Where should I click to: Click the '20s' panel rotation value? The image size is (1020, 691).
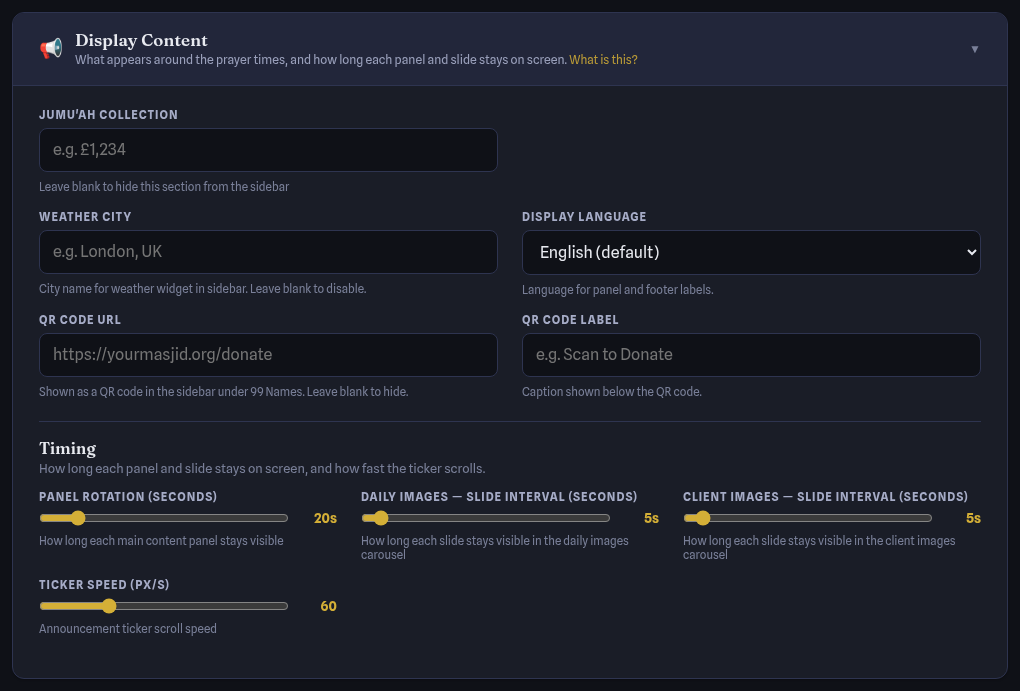click(x=325, y=518)
